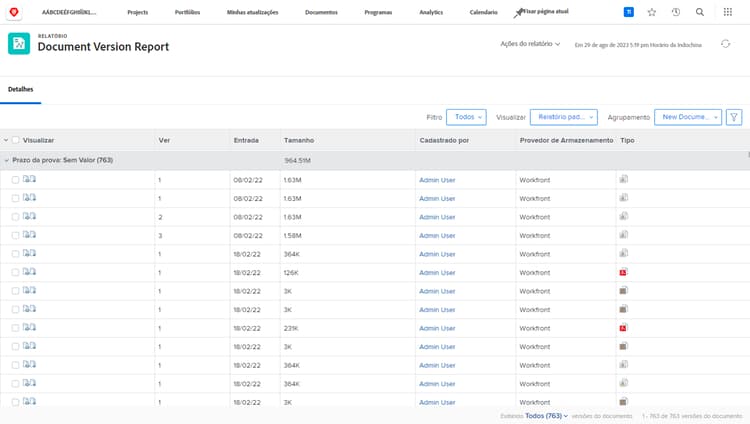Click the pin icon for Fixar página atual
This screenshot has width=750, height=424.
point(517,12)
